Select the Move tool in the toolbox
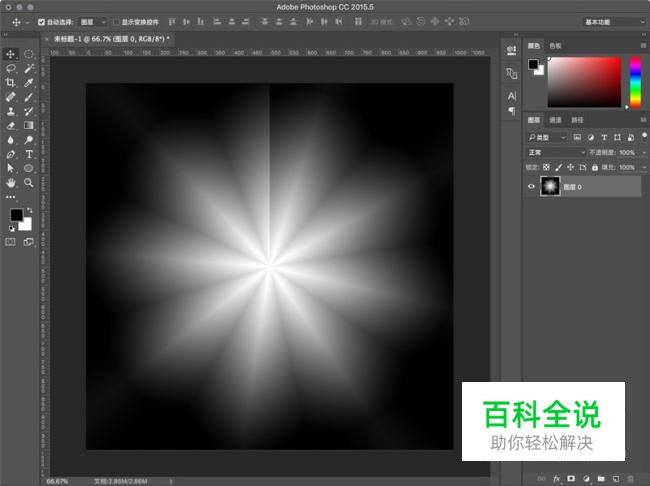Screen dimensions: 650x486 coord(11,54)
